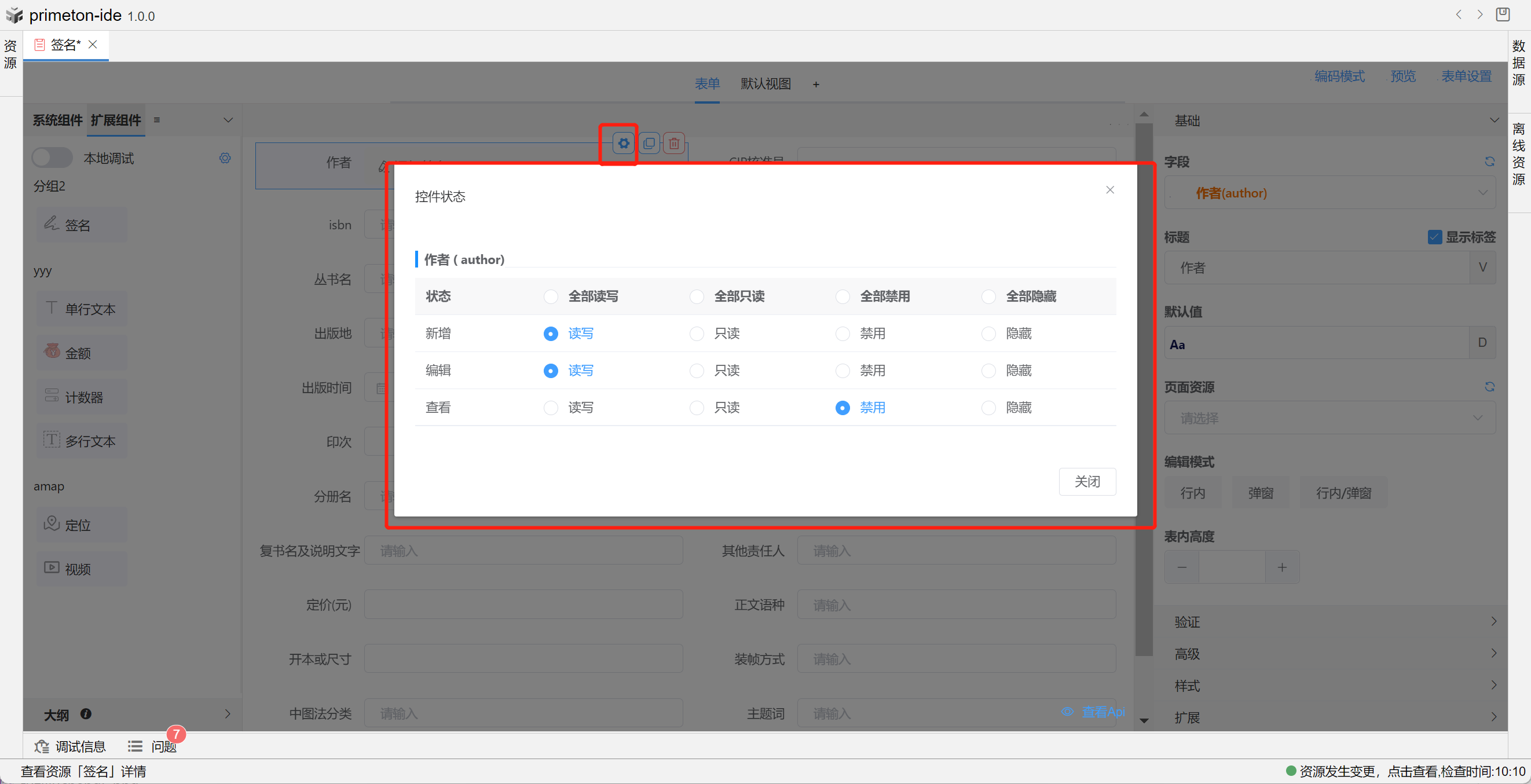This screenshot has height=784, width=1531.
Task: Click the red trash delete icon
Action: [x=674, y=143]
